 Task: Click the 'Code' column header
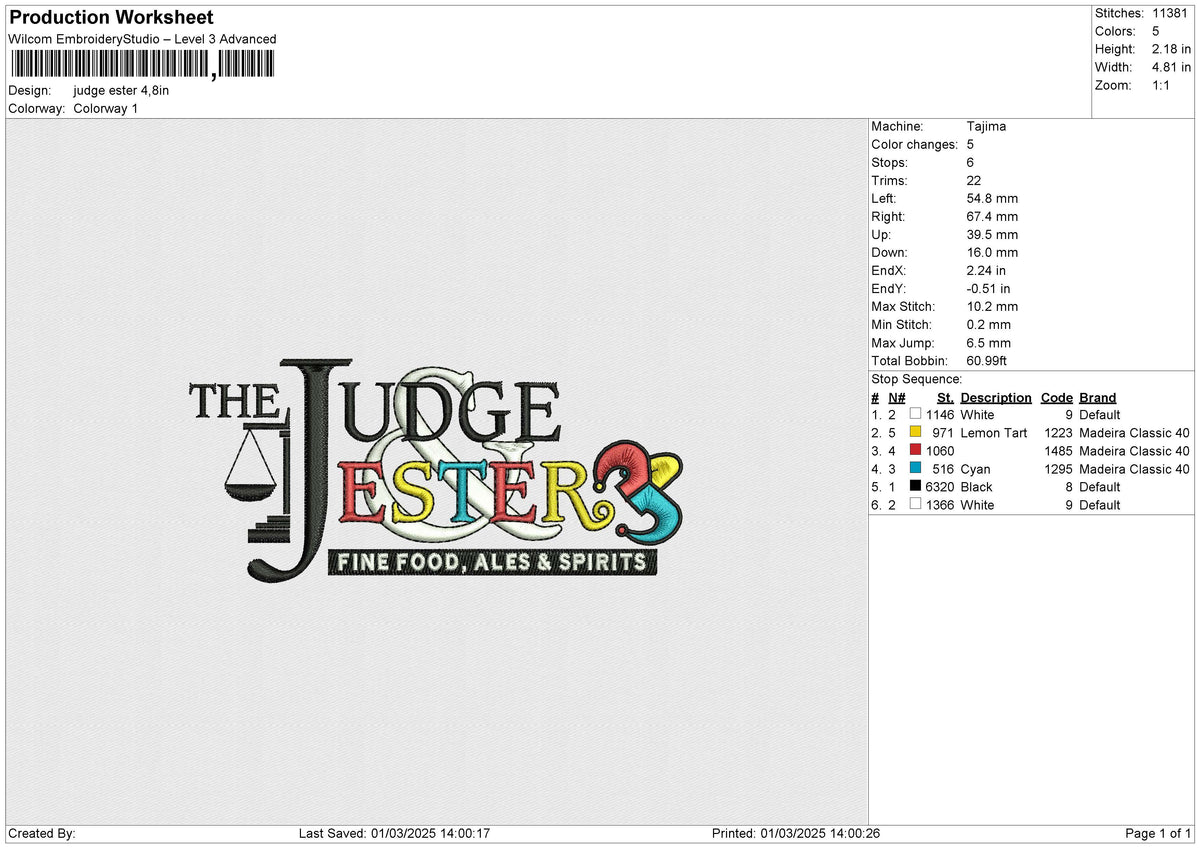[1056, 397]
